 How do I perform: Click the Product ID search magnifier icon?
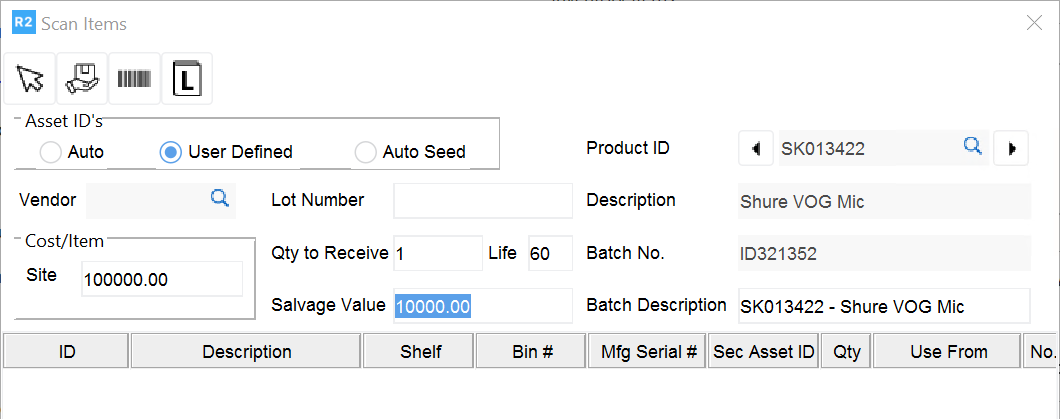click(972, 148)
